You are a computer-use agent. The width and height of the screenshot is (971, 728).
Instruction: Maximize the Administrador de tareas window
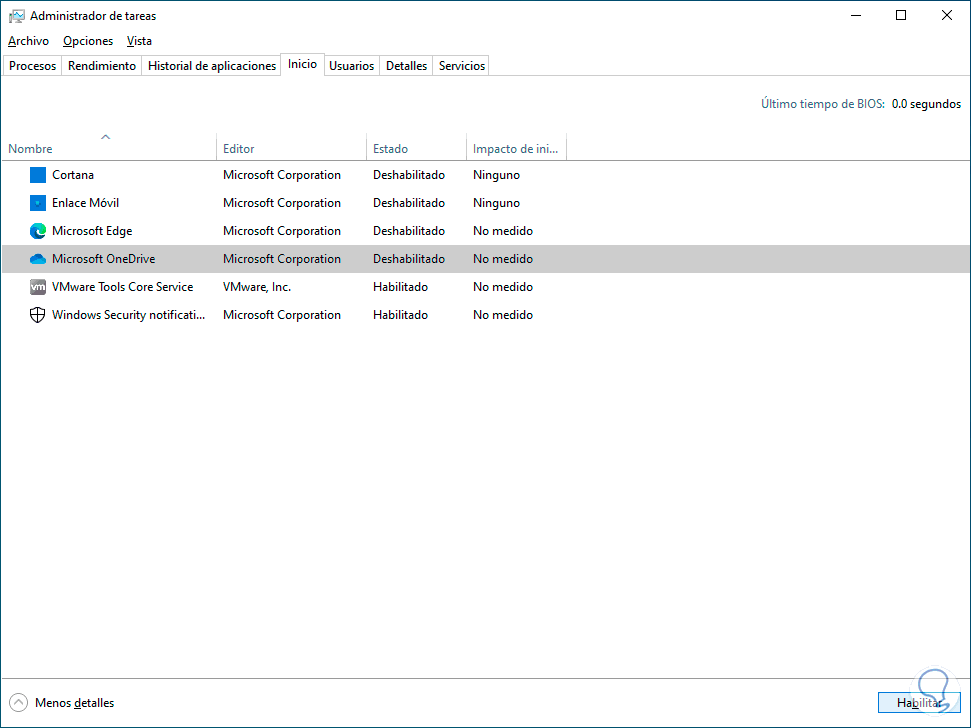[x=901, y=15]
